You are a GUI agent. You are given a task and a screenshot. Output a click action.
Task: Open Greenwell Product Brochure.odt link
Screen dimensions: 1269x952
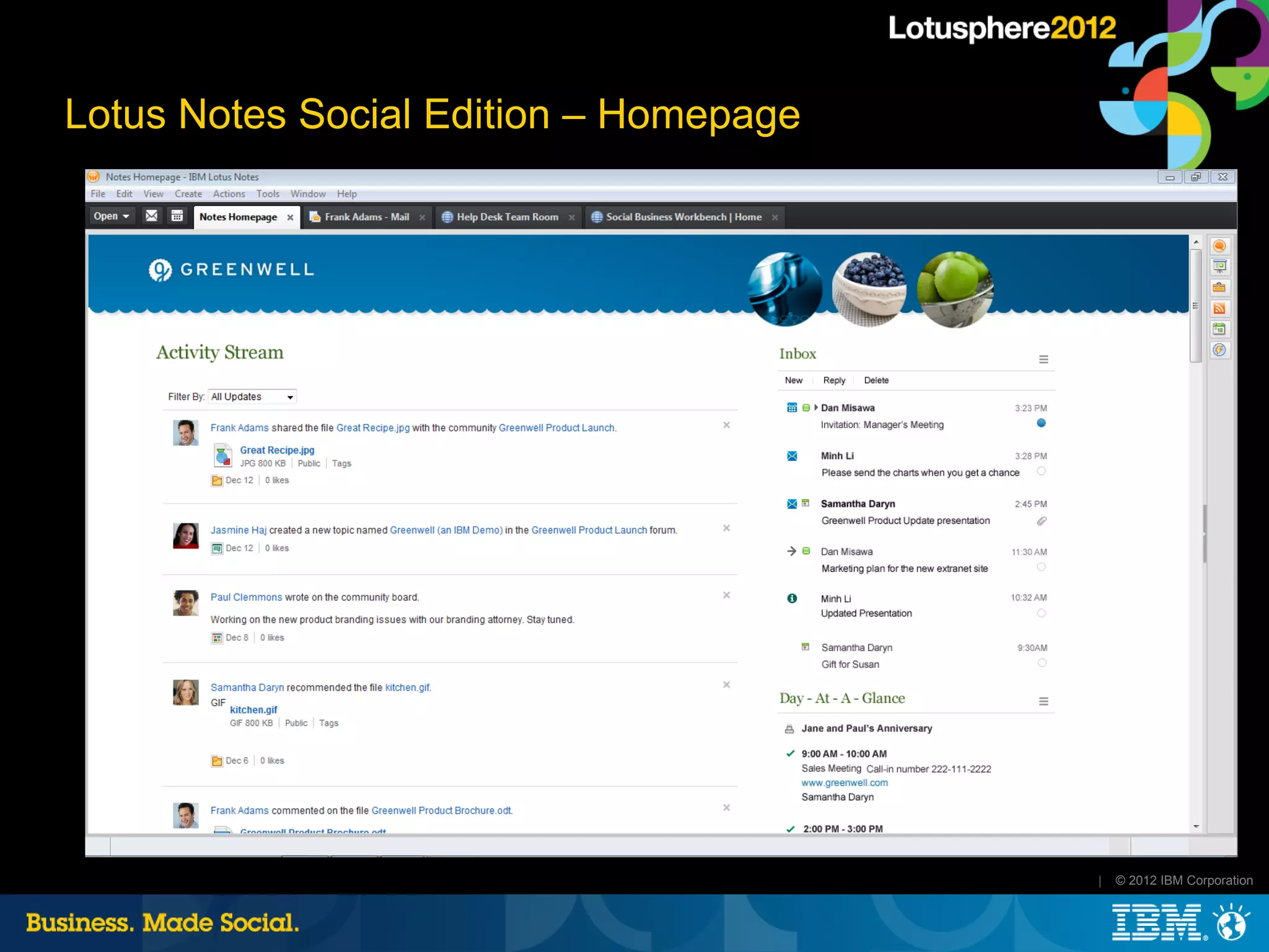click(x=442, y=811)
